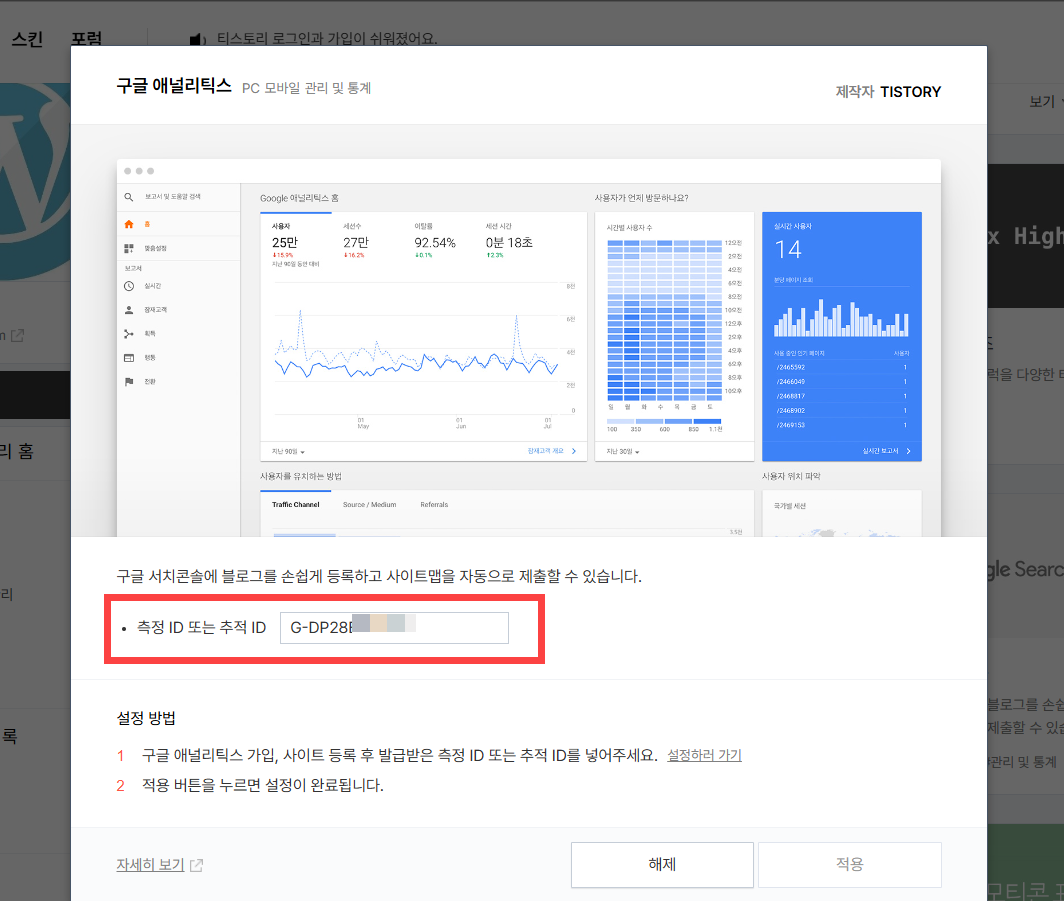The height and width of the screenshot is (901, 1064).
Task: Open the 포럼 menu in background page
Action: (x=87, y=39)
